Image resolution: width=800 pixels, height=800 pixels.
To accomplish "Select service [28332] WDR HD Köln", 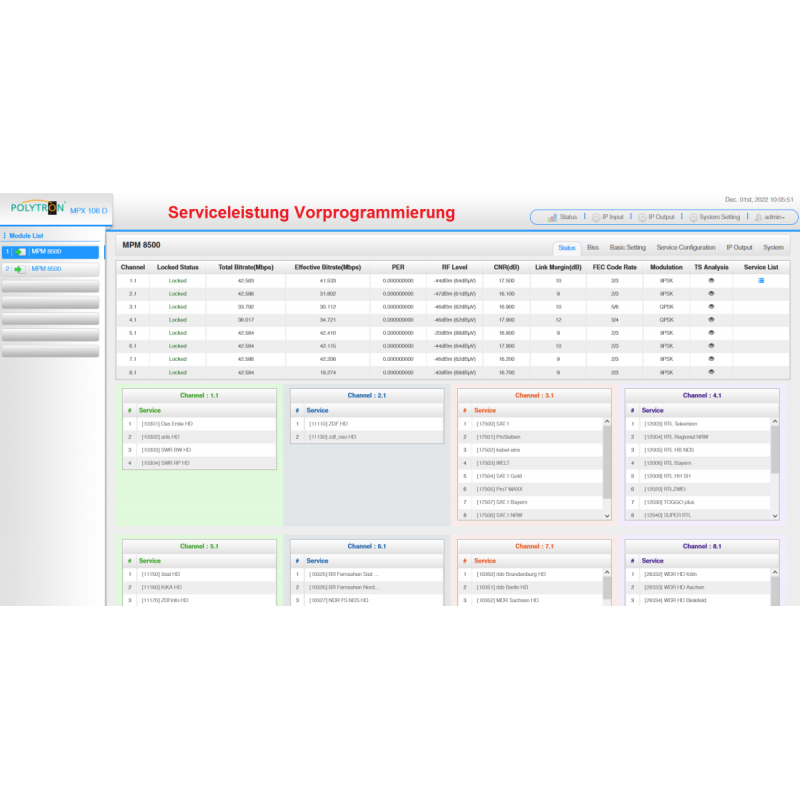I will [698, 574].
